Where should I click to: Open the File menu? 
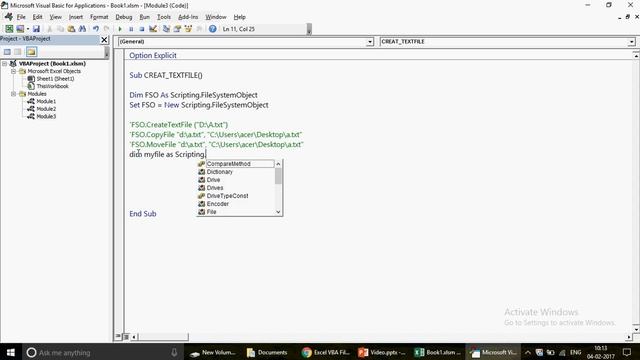pyautogui.click(x=21, y=17)
